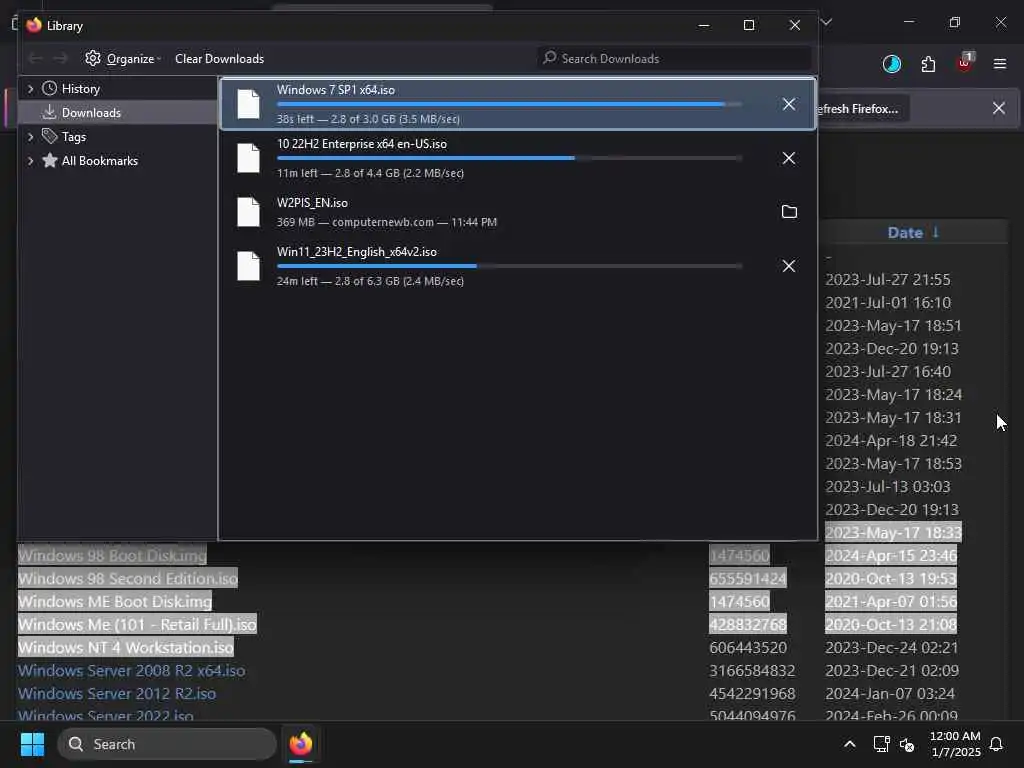Click Clear Downloads button
Viewport: 1024px width, 768px height.
(x=219, y=59)
